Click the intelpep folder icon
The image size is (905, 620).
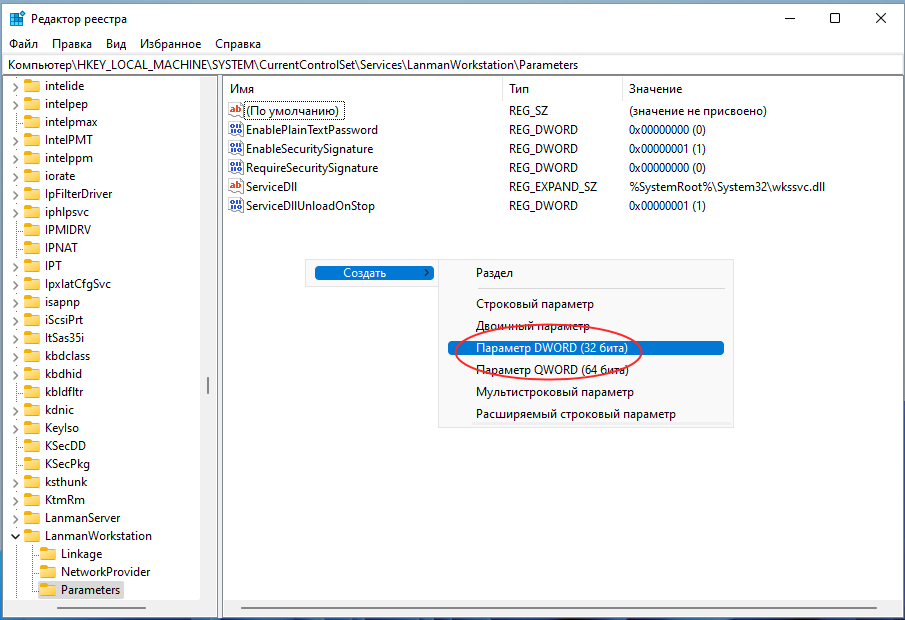pos(32,104)
